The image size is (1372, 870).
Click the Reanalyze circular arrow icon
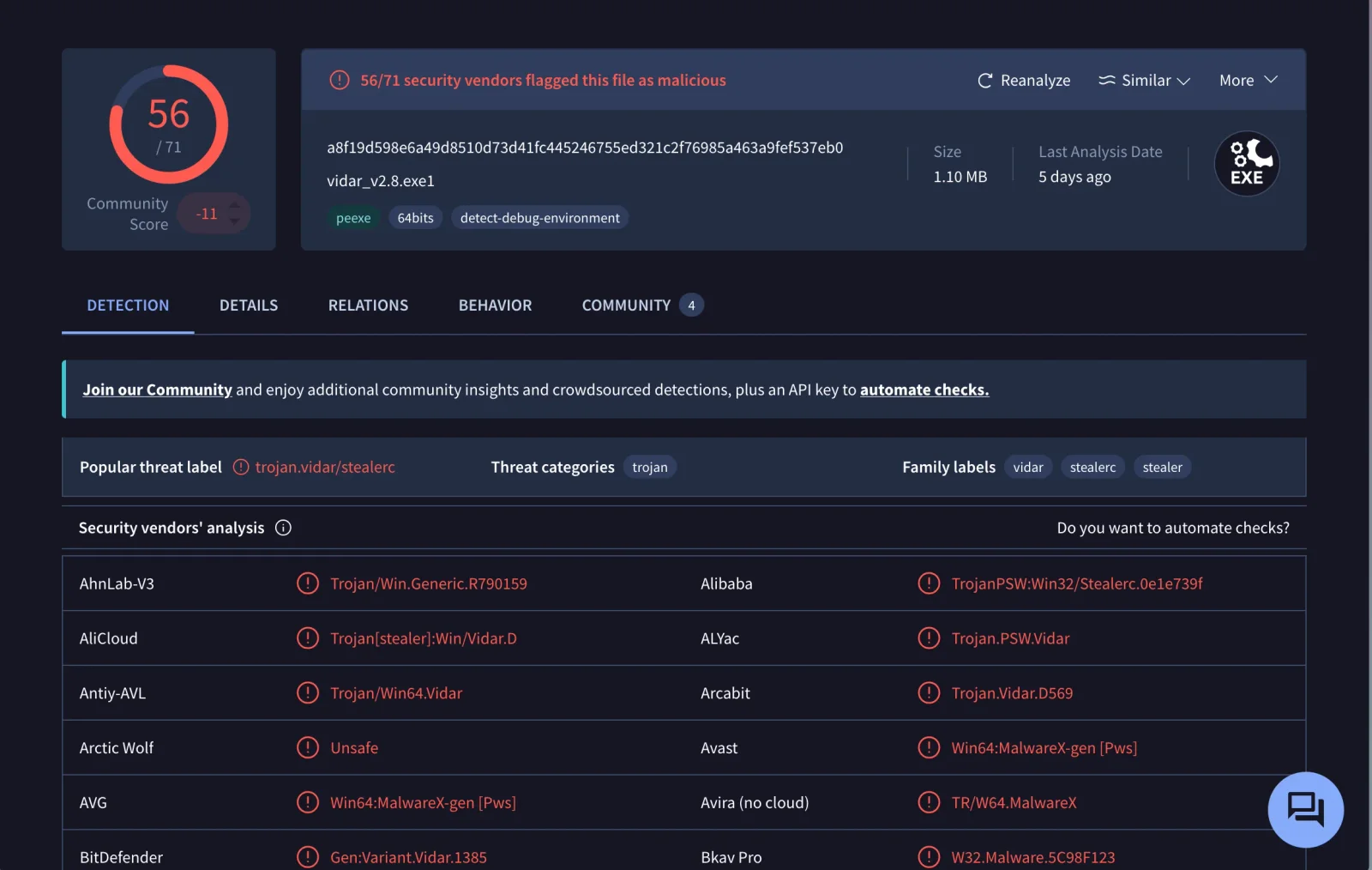point(984,81)
